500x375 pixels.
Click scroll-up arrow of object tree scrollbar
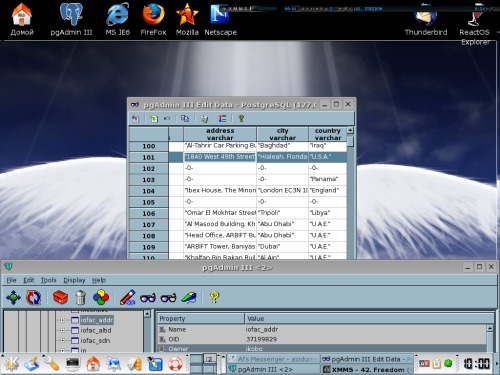(x=147, y=314)
